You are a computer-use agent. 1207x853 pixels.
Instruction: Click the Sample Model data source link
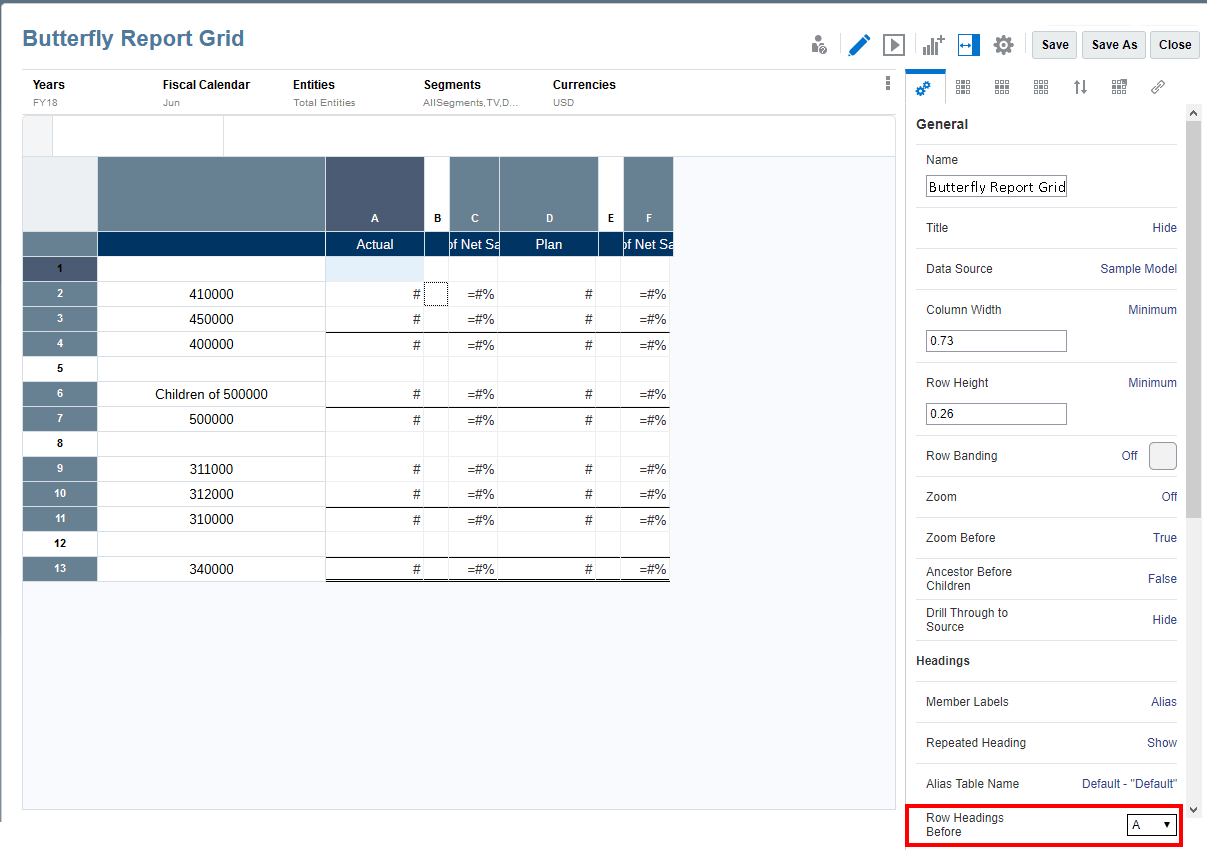(1138, 269)
